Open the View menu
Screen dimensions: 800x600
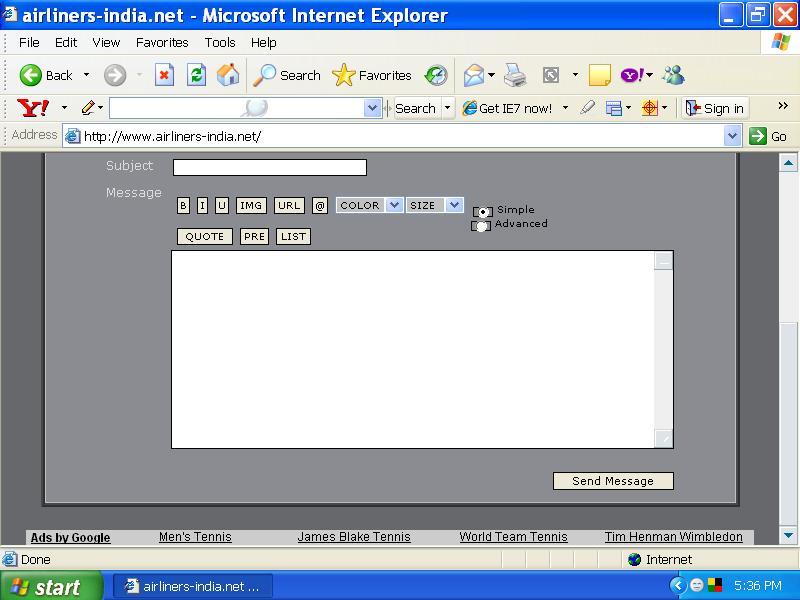coord(106,42)
